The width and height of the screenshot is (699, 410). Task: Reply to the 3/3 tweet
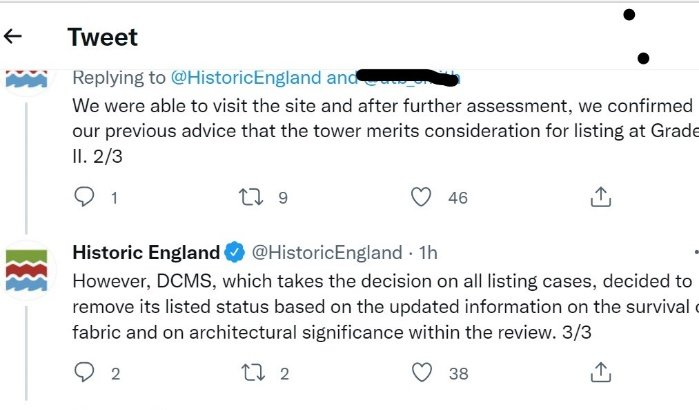(85, 373)
